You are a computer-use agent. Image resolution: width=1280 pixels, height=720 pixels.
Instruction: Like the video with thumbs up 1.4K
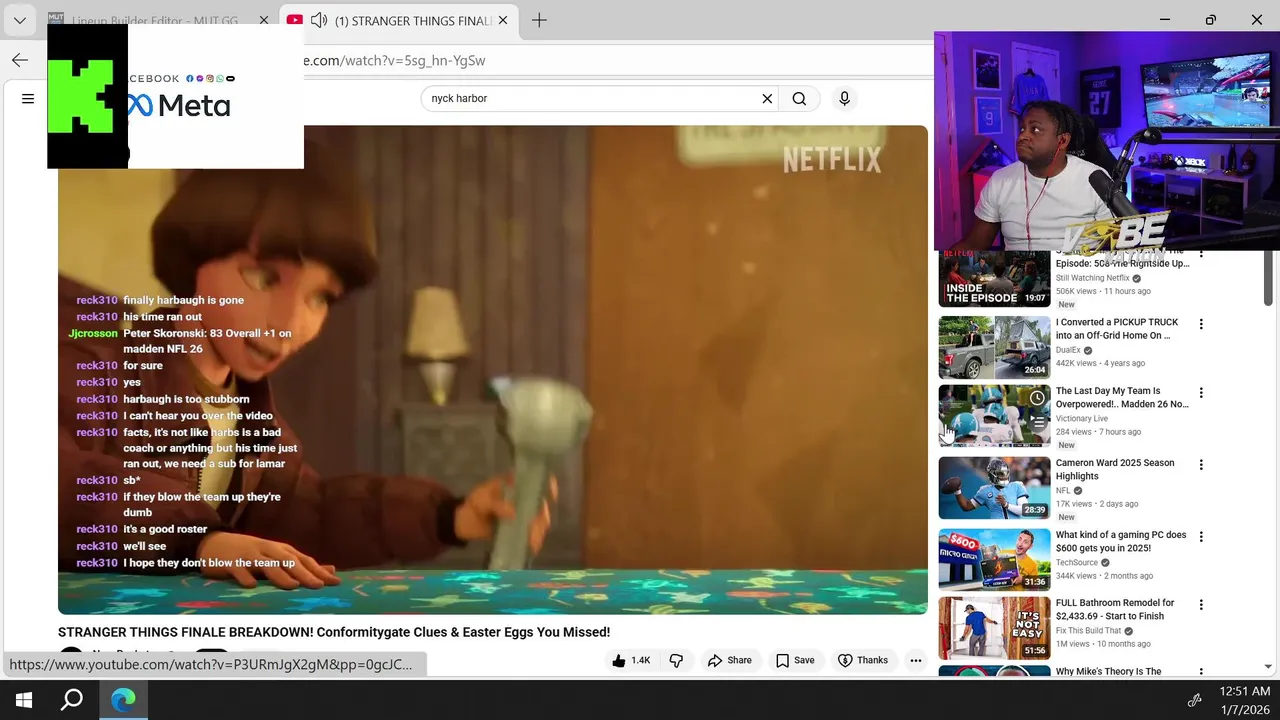[x=631, y=660]
